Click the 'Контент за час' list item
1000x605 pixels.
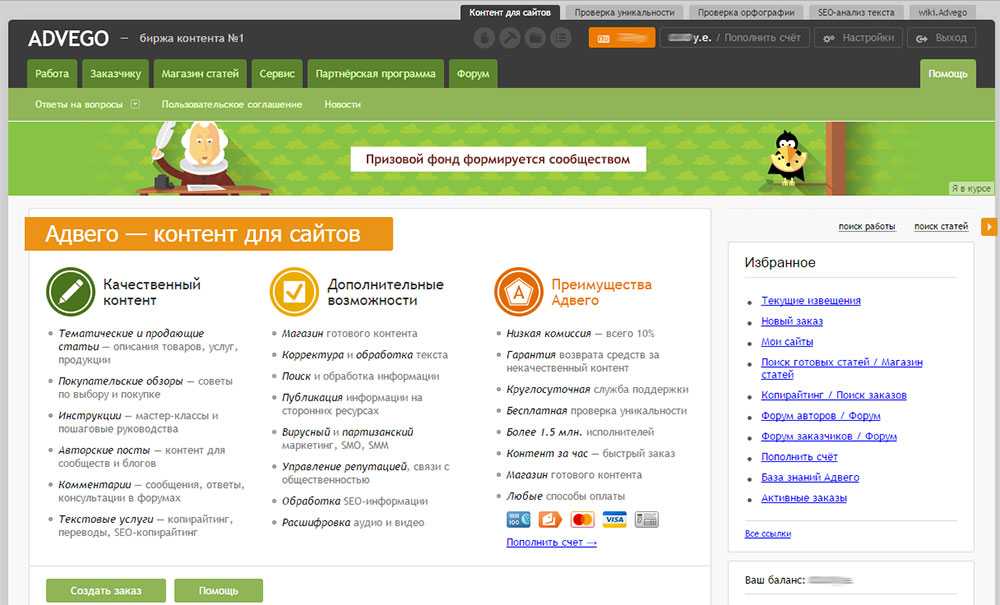click(591, 453)
